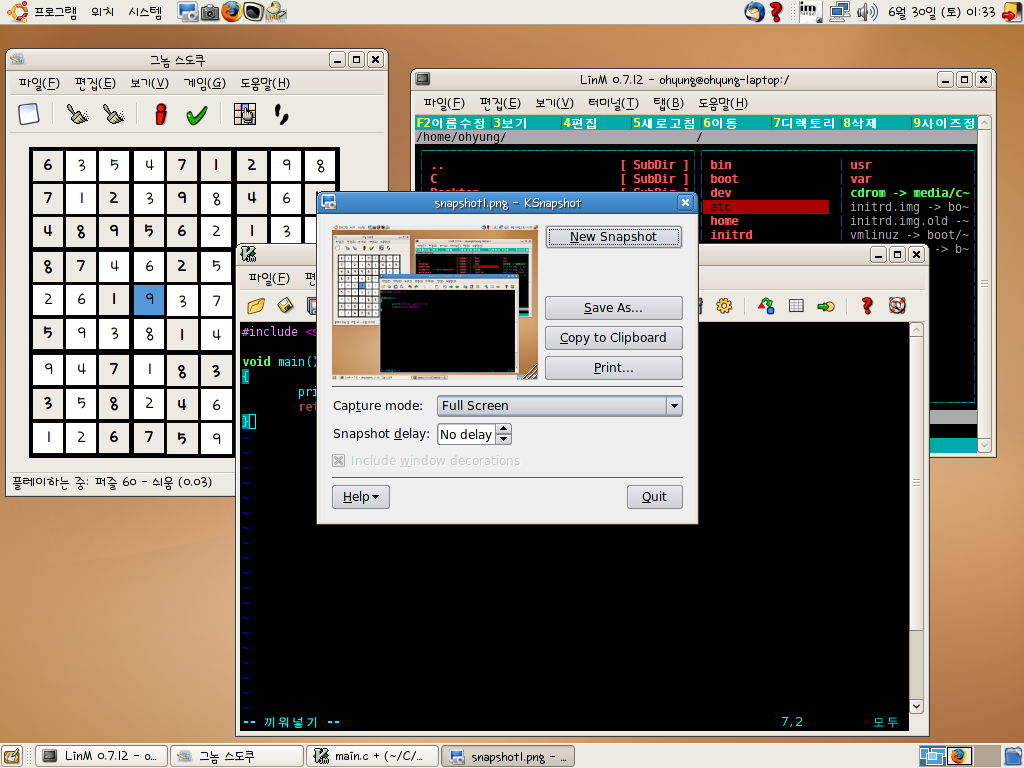Click the 'boot' directory entry in LinM

724,179
